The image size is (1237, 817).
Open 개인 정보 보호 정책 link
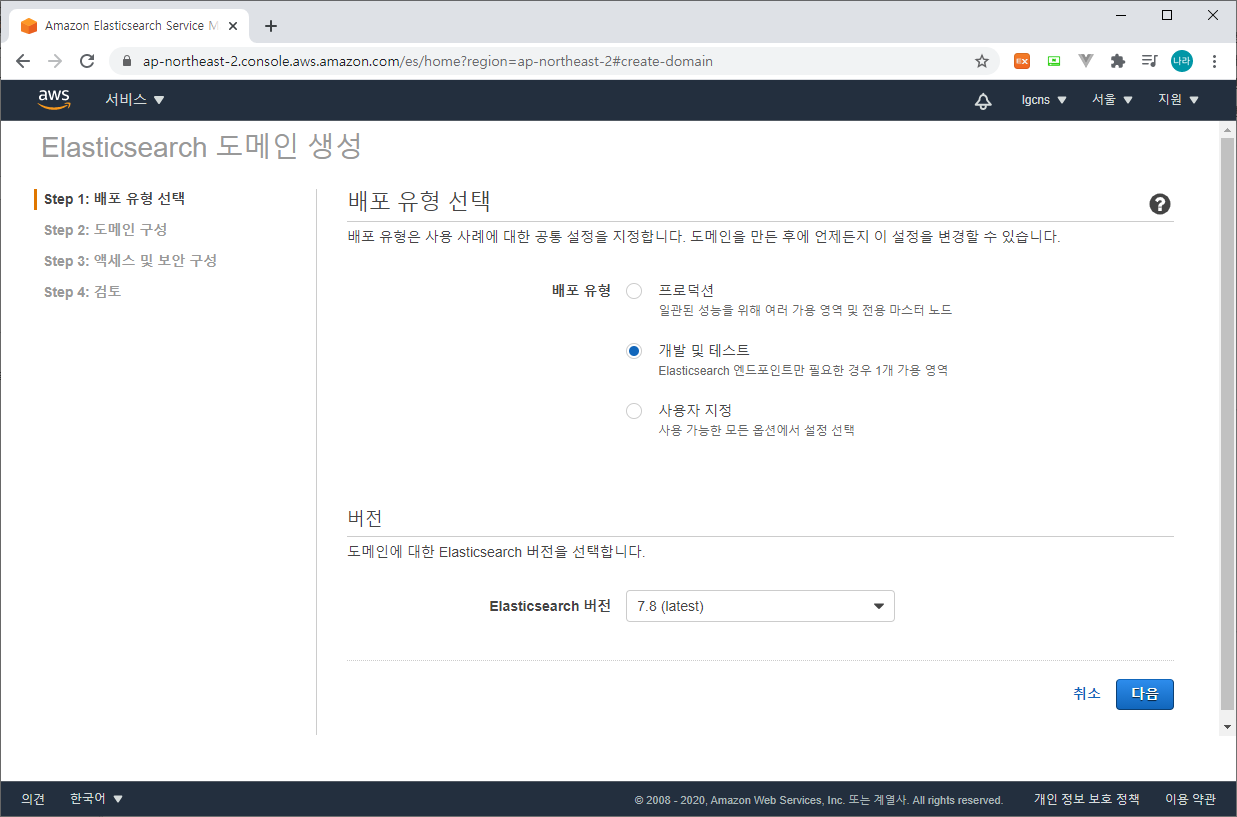tap(1087, 799)
